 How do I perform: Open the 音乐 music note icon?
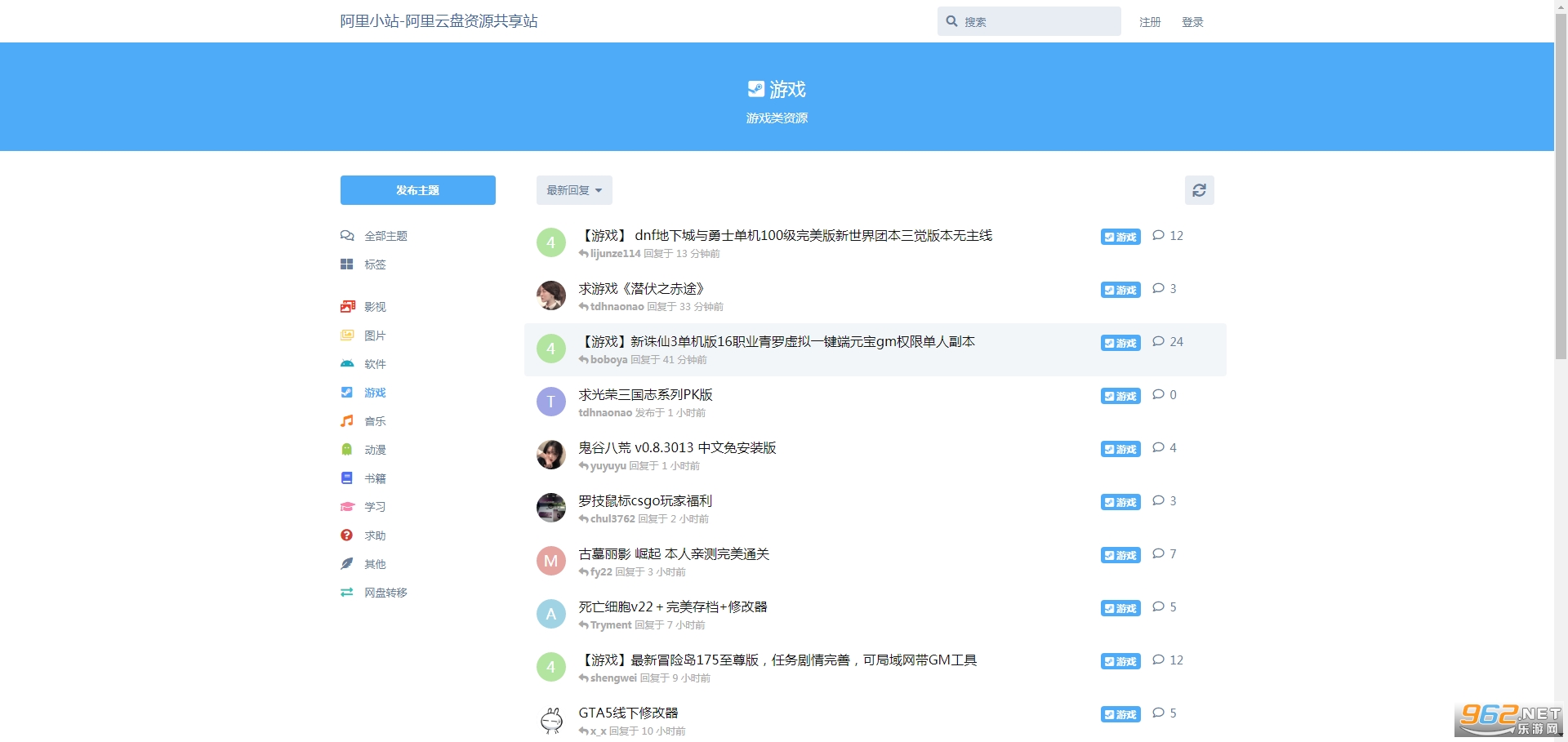click(347, 421)
